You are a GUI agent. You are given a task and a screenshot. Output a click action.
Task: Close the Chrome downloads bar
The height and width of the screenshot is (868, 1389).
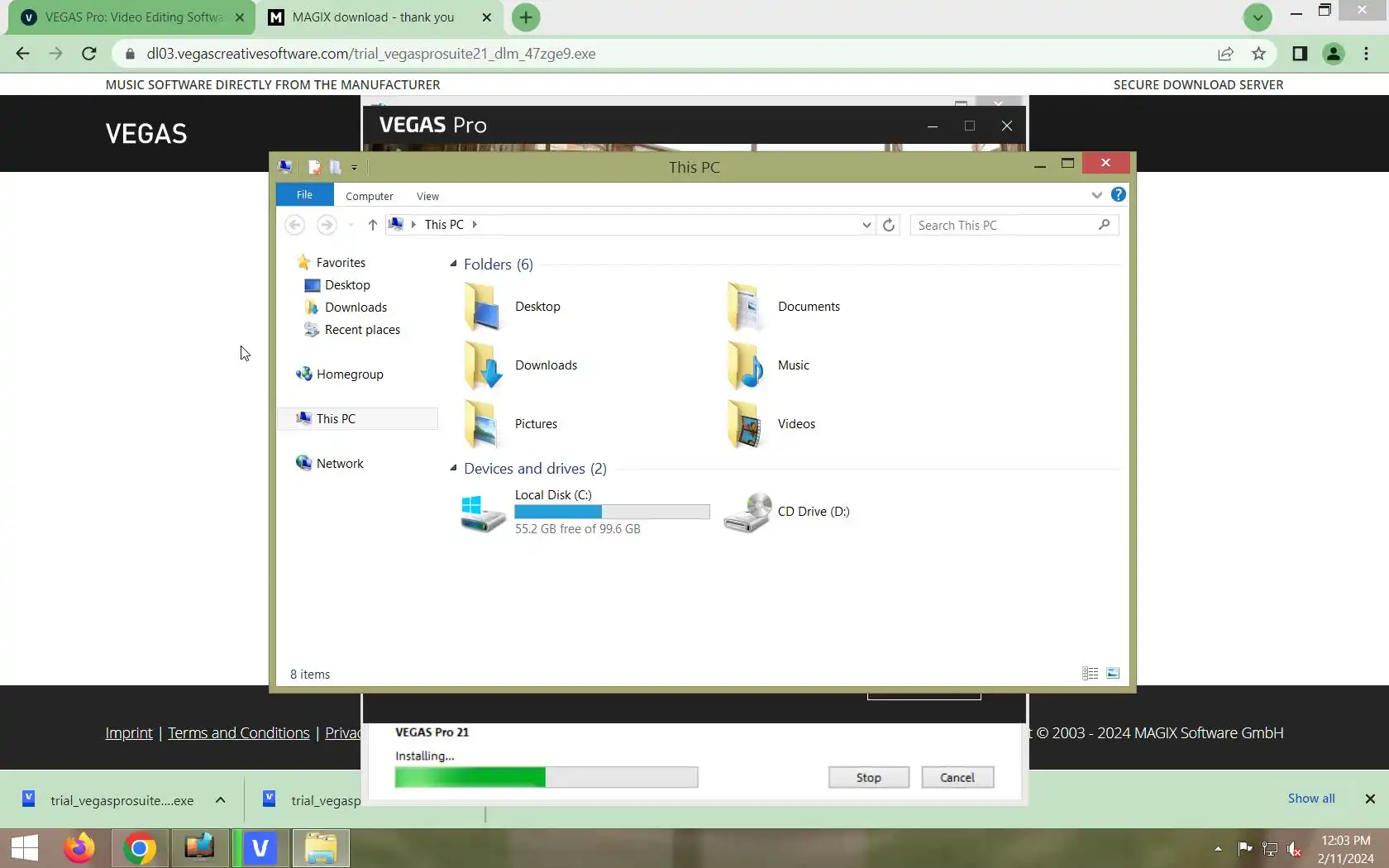click(x=1370, y=799)
